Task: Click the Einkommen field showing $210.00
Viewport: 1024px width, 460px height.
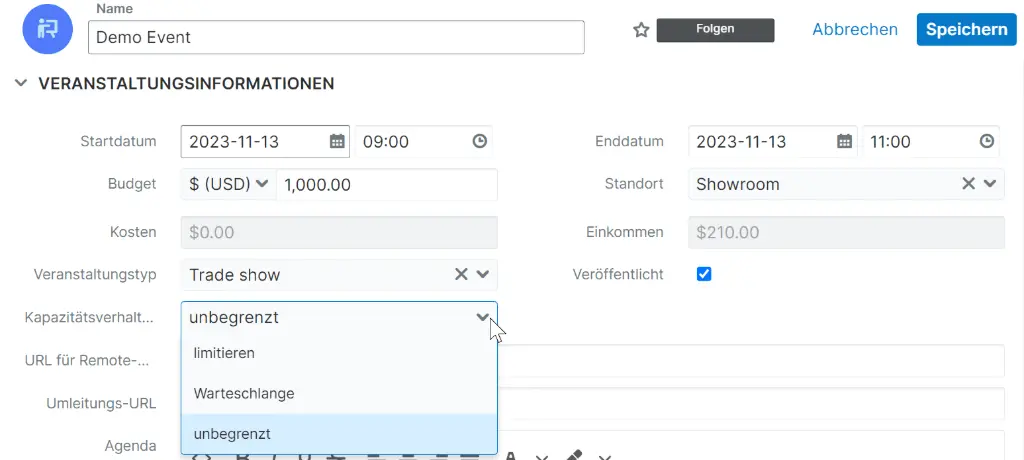Action: point(846,232)
